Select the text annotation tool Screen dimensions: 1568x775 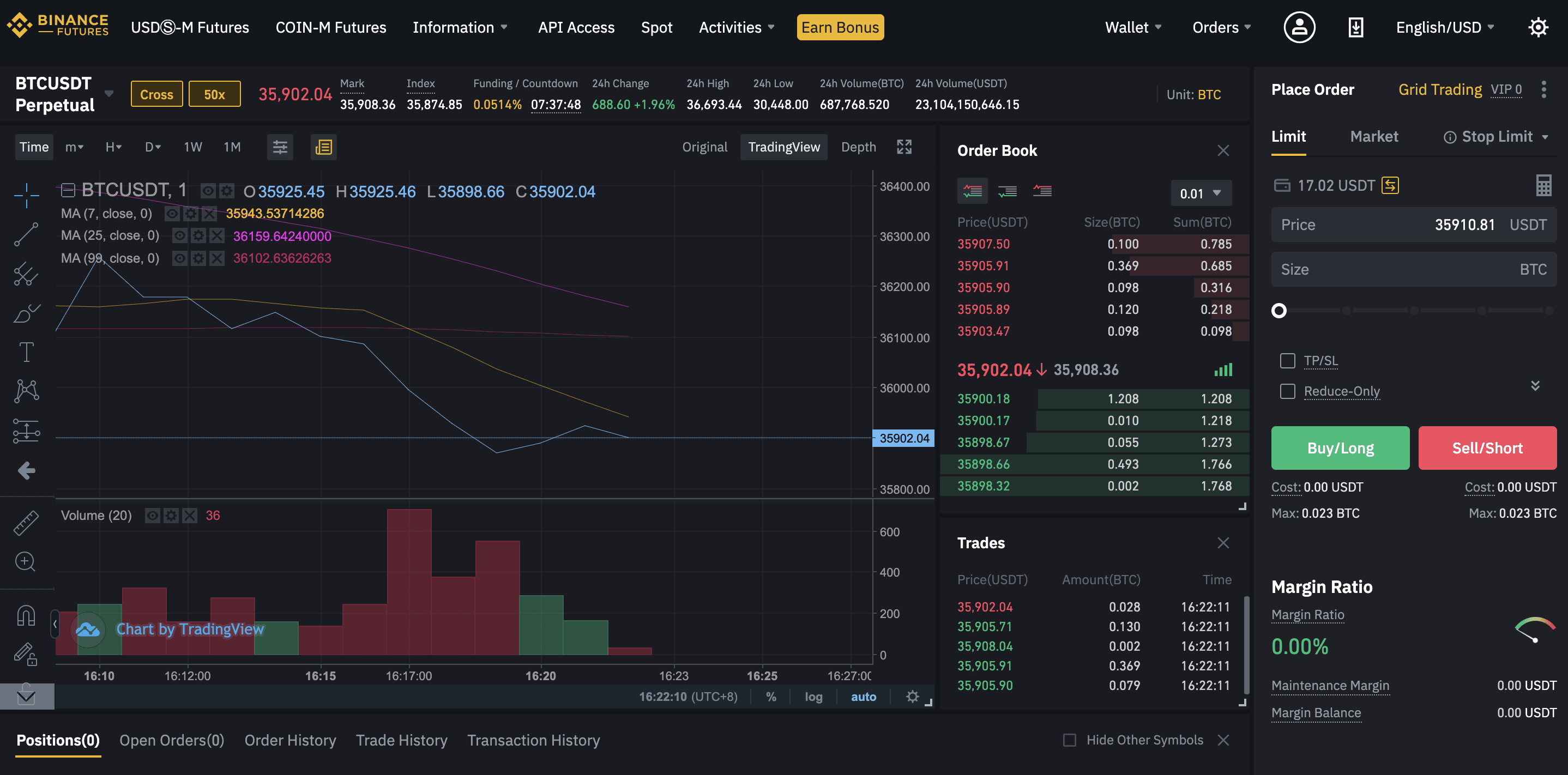(26, 352)
